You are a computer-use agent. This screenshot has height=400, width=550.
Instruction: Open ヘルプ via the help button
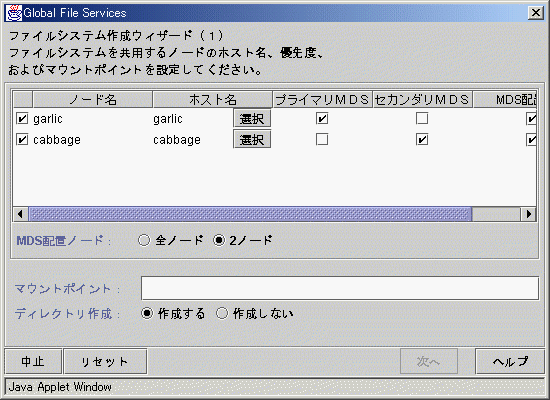[x=510, y=361]
